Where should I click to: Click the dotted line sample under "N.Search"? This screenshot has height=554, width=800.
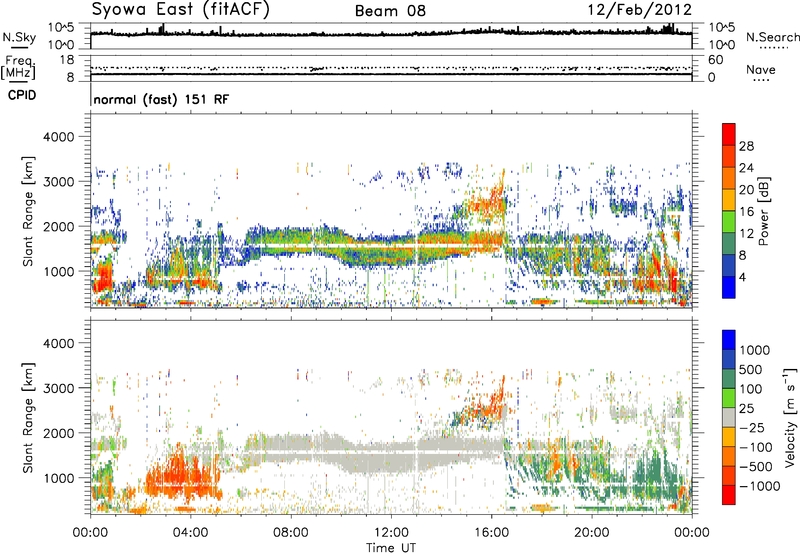pyautogui.click(x=773, y=47)
